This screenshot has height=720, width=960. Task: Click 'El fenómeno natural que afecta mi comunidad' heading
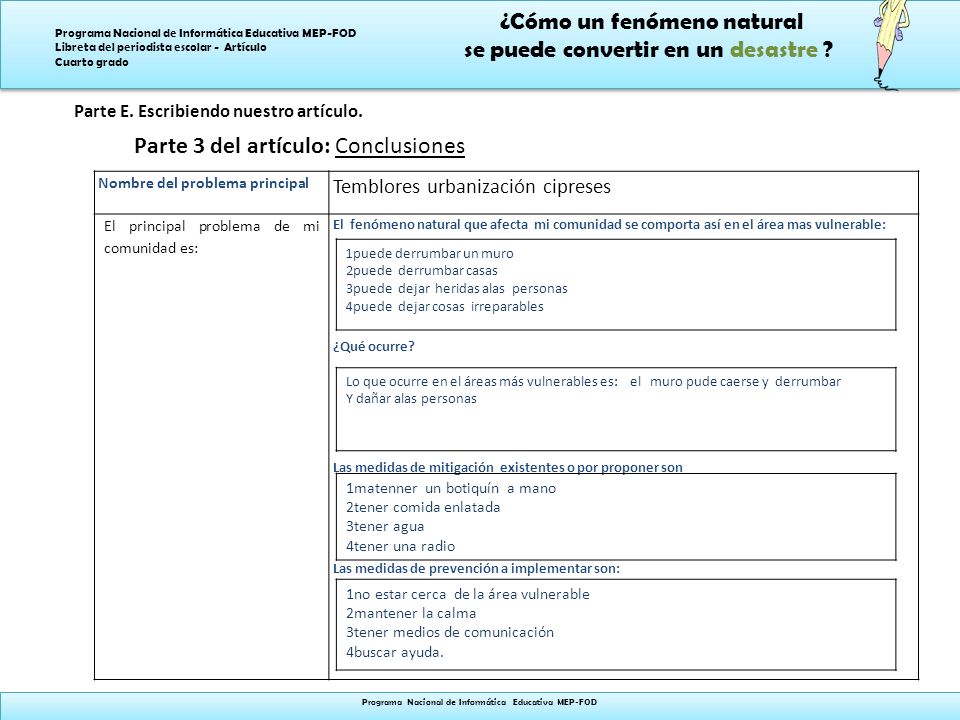click(x=609, y=224)
